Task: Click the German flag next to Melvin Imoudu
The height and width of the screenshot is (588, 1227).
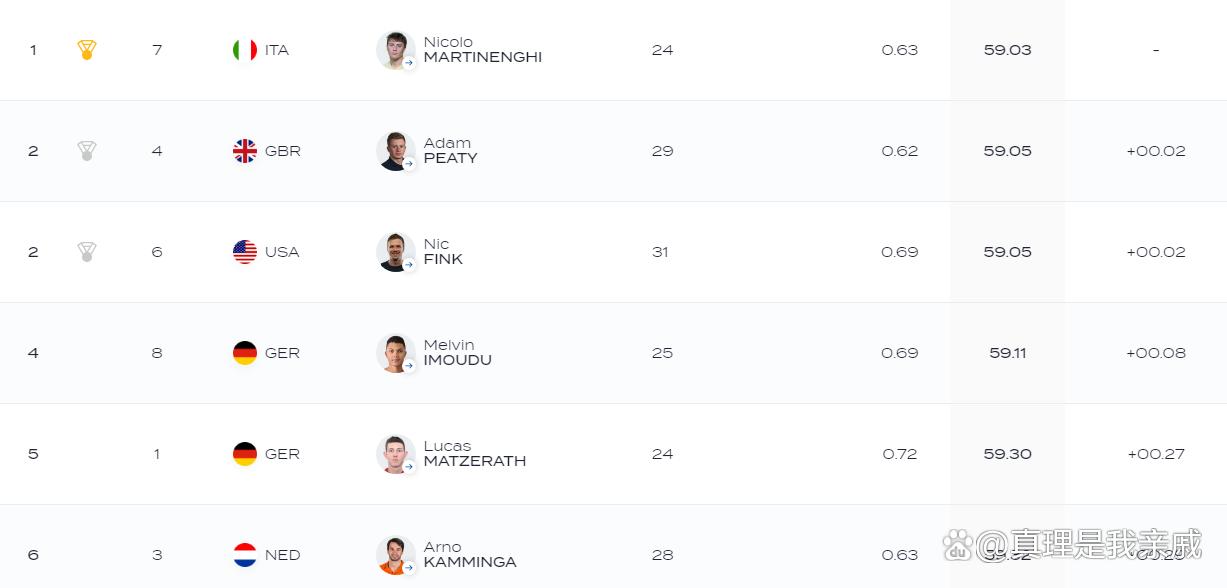Action: (245, 353)
